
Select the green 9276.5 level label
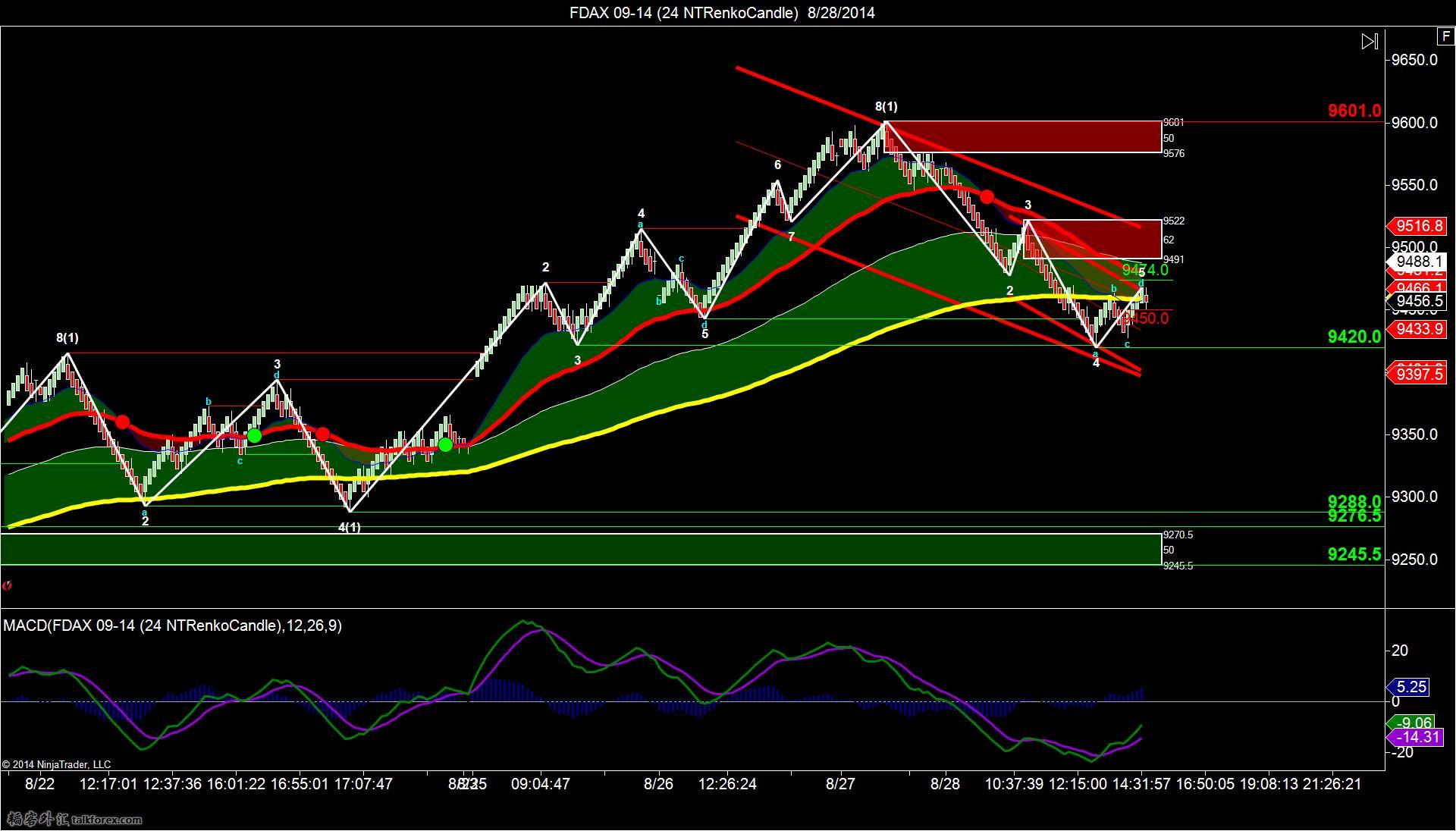pos(1354,516)
